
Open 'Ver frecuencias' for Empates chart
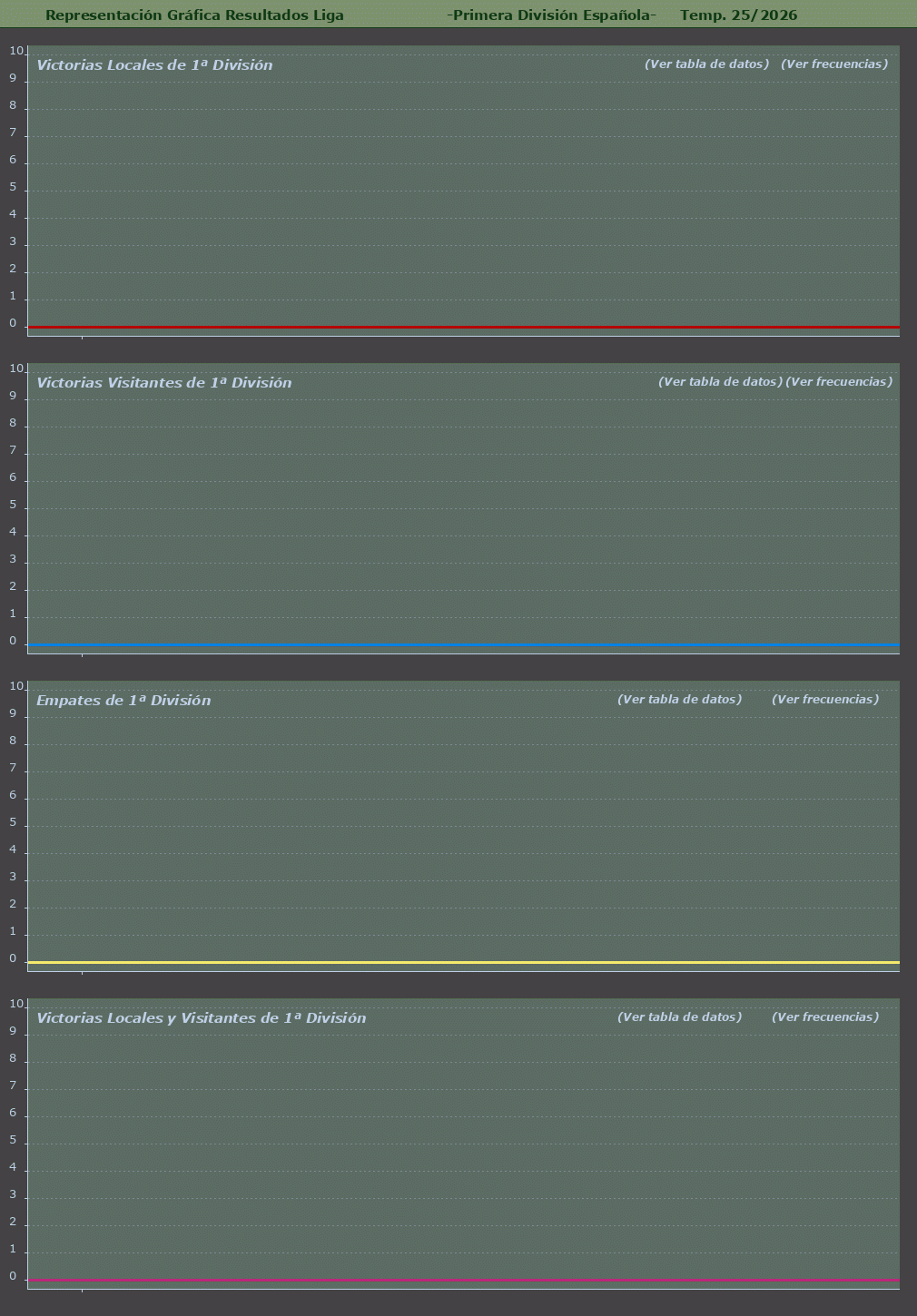[x=824, y=700]
